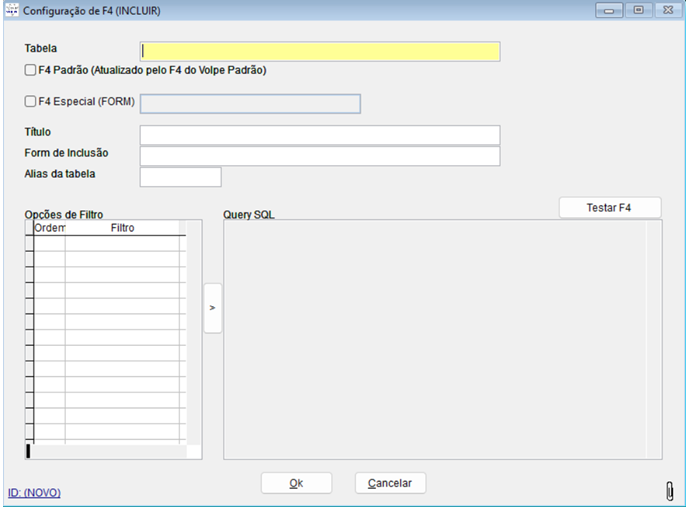Click the Testar F4 button
686x507 pixels.
(610, 207)
